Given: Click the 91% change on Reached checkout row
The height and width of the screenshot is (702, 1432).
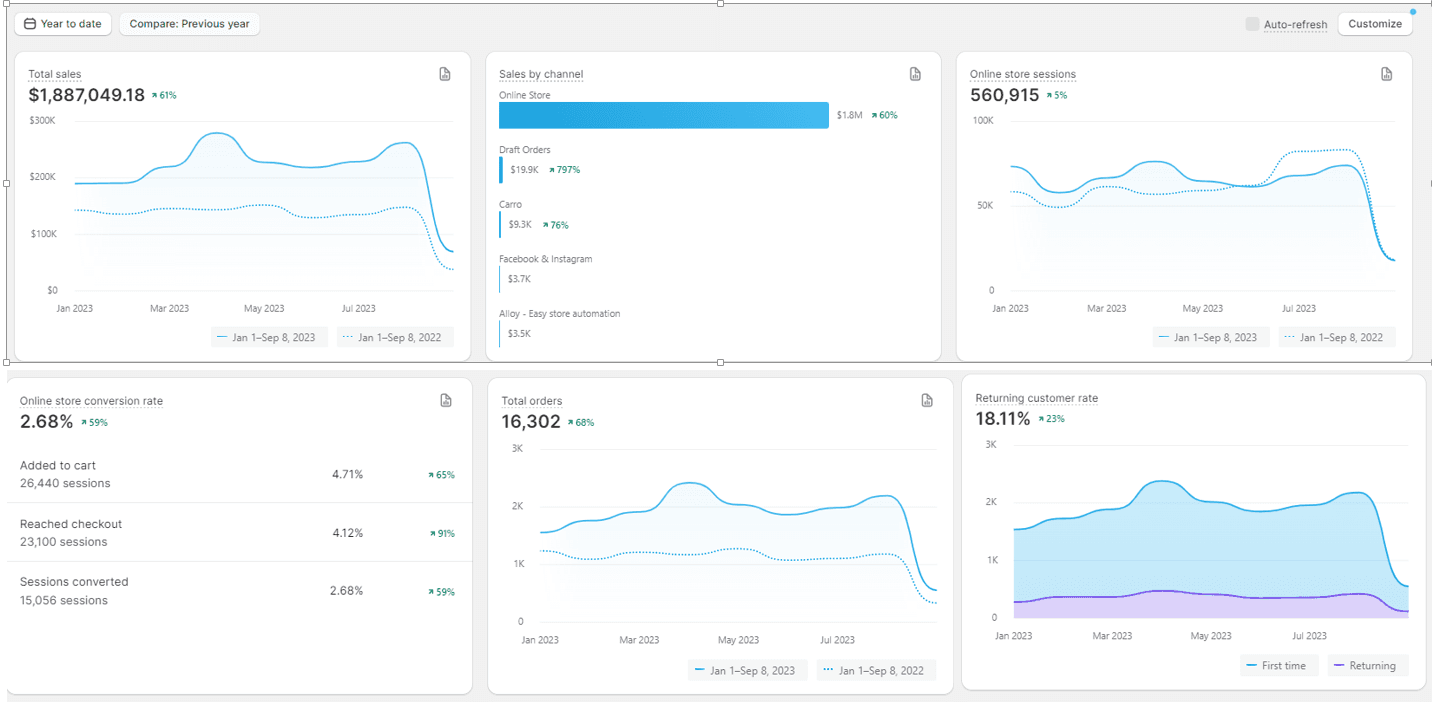Looking at the screenshot, I should [x=441, y=534].
